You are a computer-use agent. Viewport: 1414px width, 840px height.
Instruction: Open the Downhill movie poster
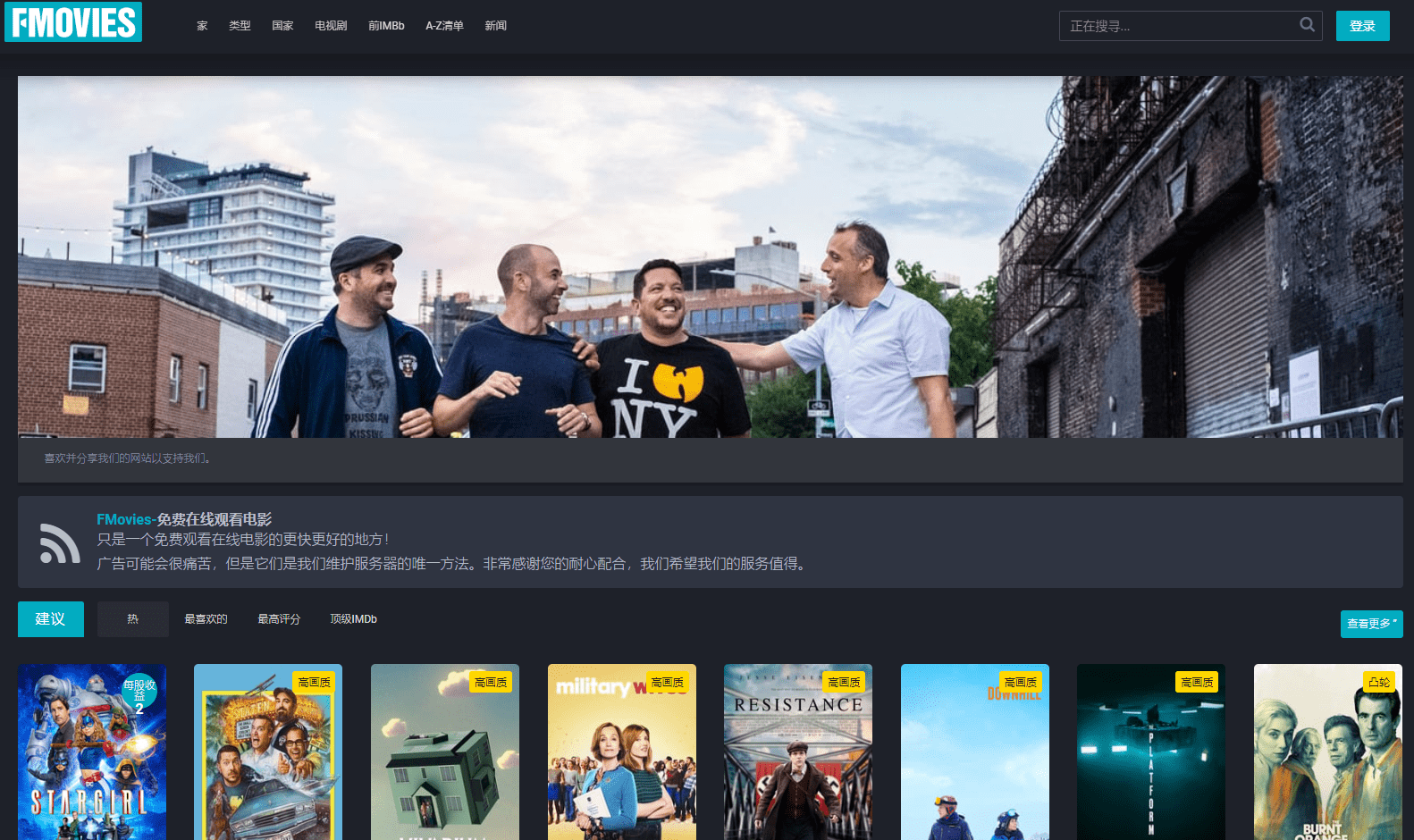975,752
